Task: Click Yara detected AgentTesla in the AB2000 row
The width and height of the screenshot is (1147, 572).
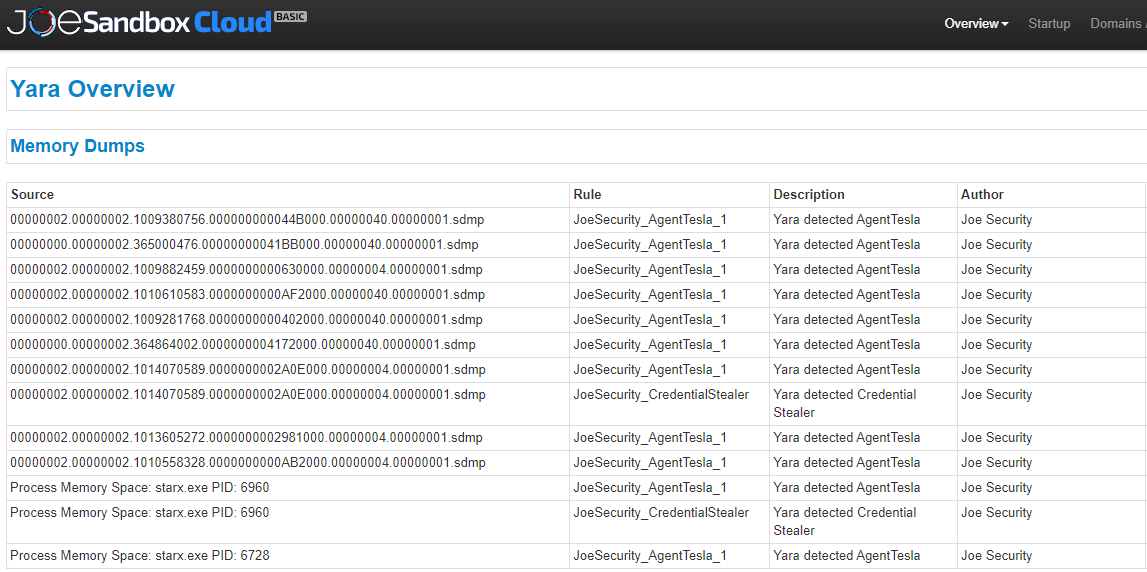Action: click(846, 462)
